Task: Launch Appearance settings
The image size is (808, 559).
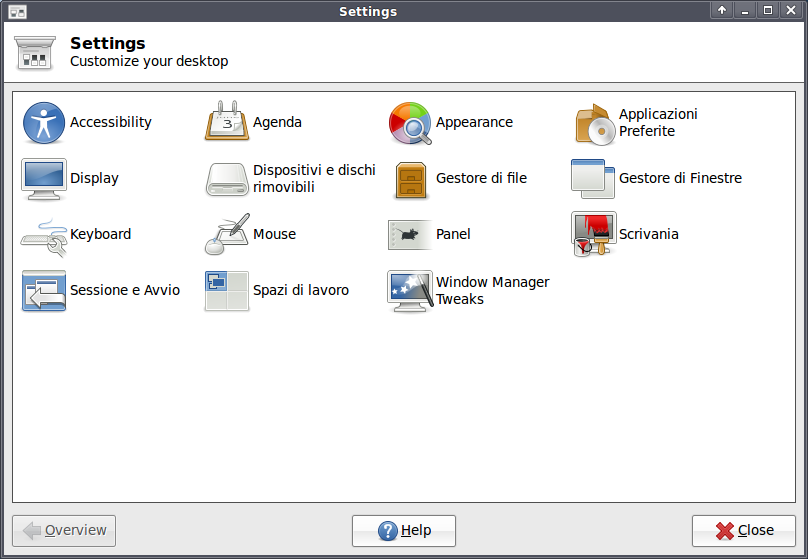Action: 410,123
